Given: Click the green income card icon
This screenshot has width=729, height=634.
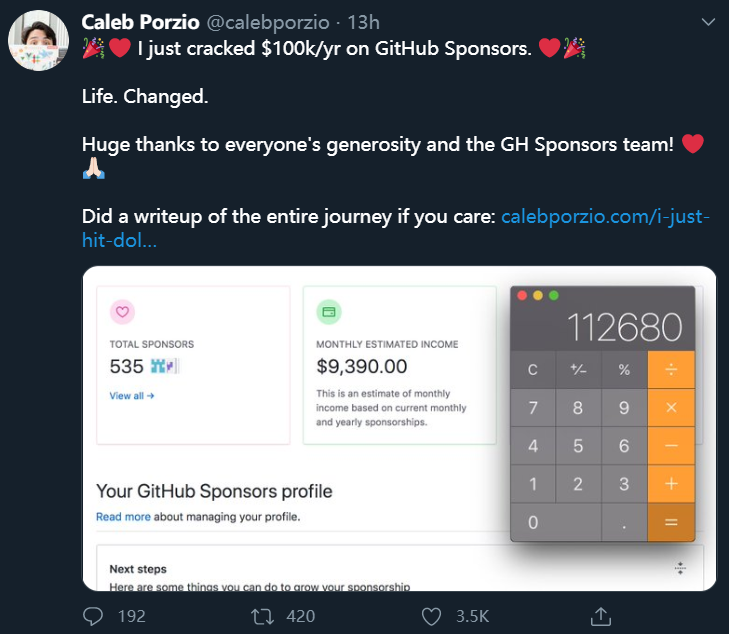Looking at the screenshot, I should coord(328,312).
